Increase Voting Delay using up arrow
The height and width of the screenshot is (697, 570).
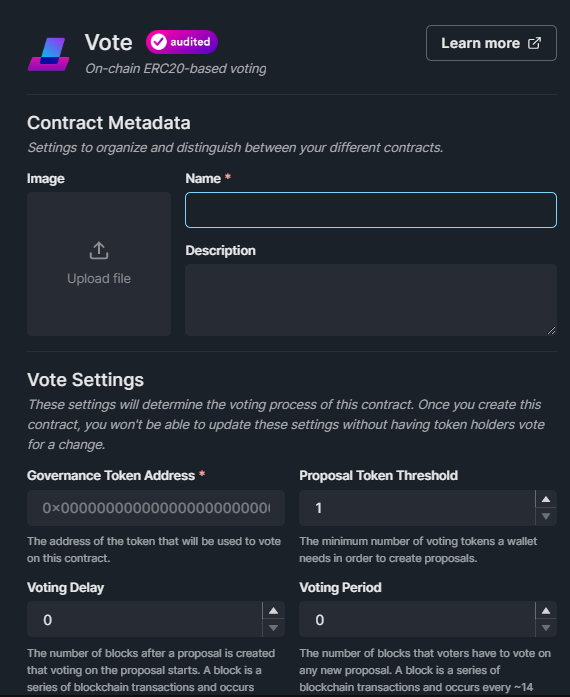pyautogui.click(x=273, y=611)
